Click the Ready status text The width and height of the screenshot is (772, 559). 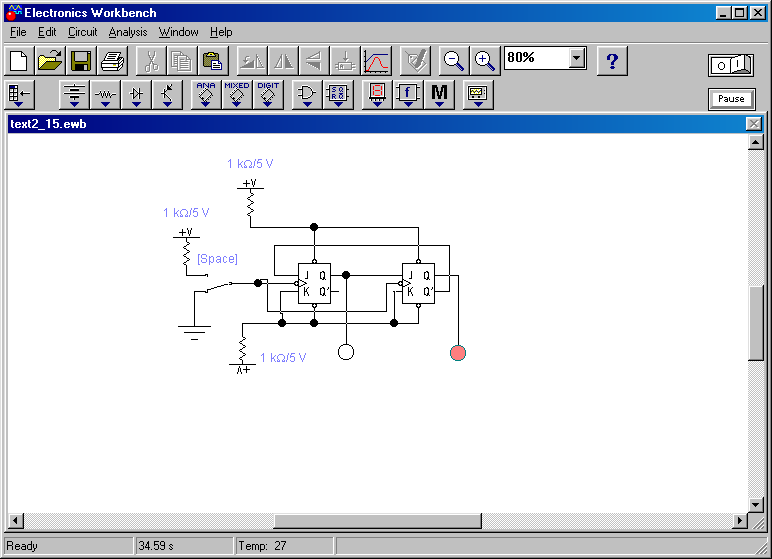[x=22, y=546]
